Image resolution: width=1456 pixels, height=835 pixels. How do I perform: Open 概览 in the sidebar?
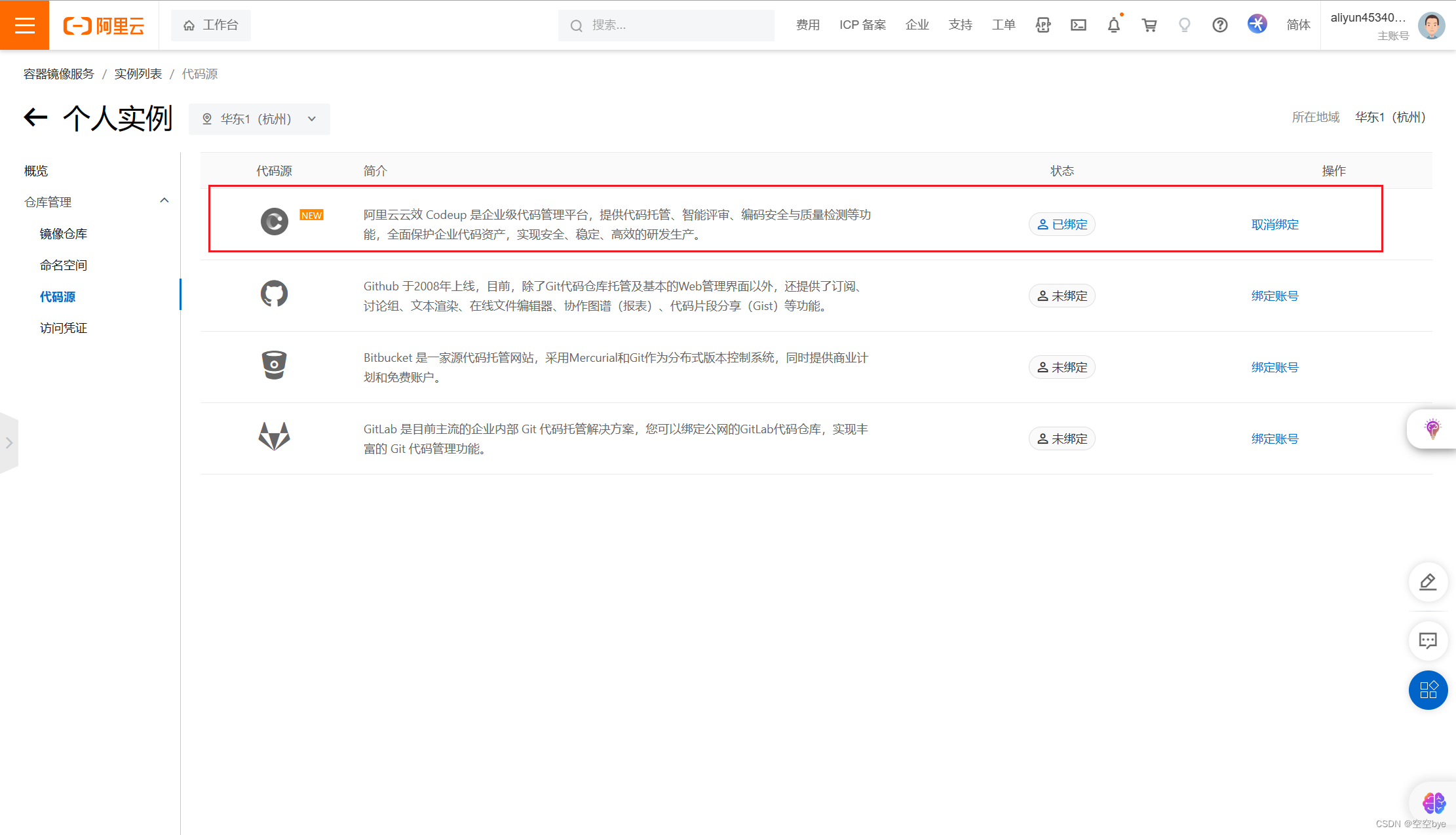(x=36, y=171)
